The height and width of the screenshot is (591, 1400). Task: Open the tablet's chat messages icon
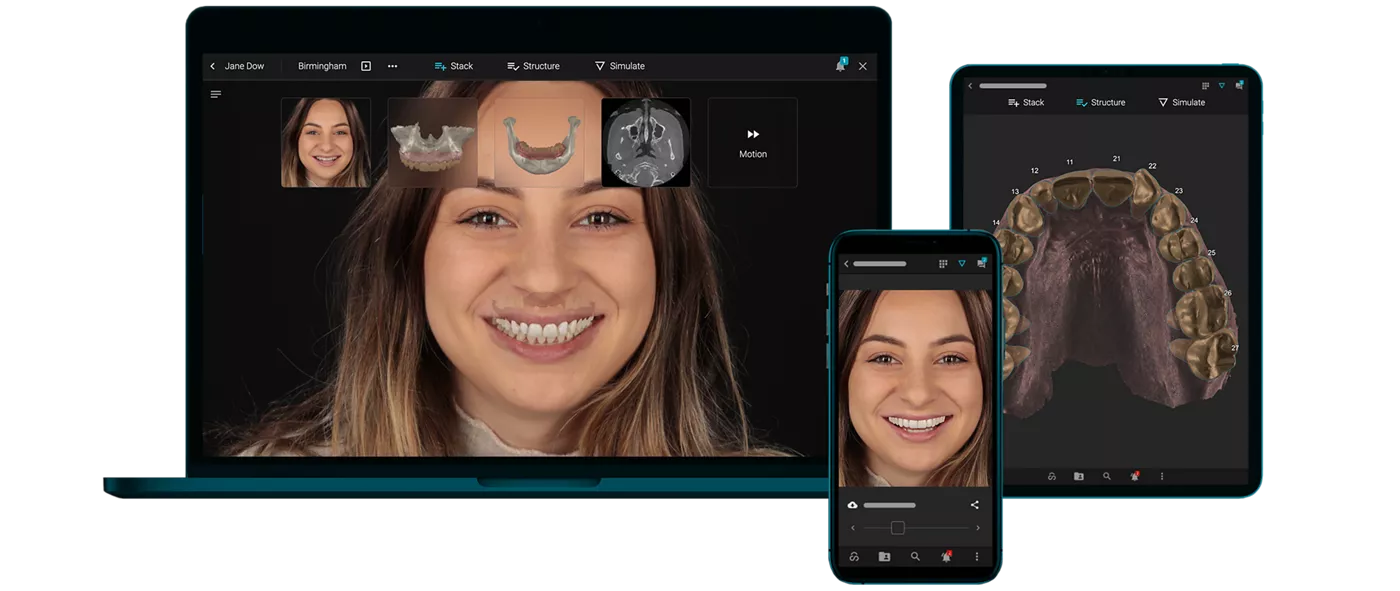(1240, 85)
